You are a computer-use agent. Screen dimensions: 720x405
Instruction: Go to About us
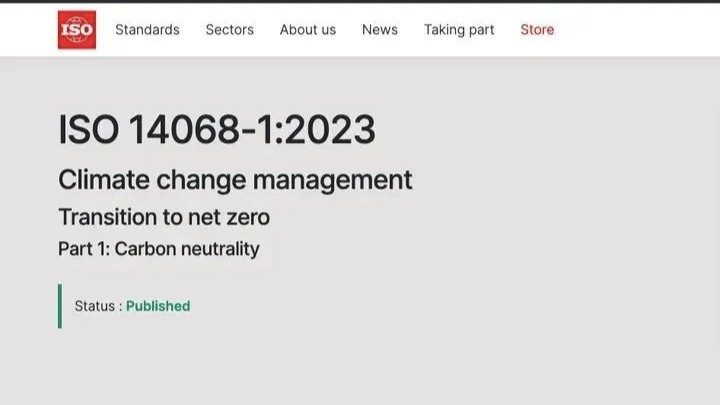(308, 30)
